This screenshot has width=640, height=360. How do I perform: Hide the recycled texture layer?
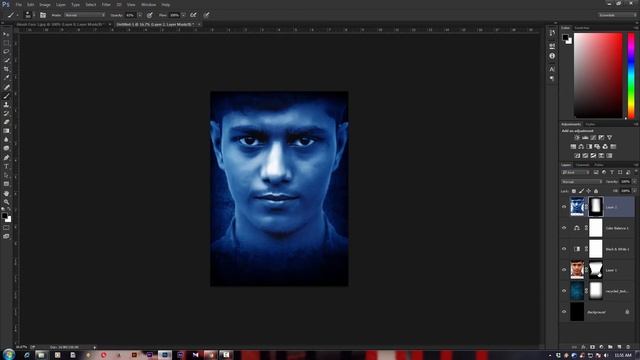[564, 291]
